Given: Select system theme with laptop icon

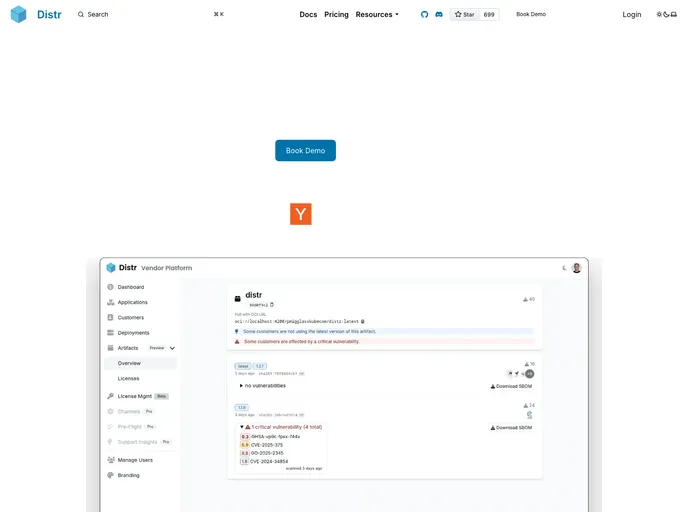Looking at the screenshot, I should coord(674,14).
